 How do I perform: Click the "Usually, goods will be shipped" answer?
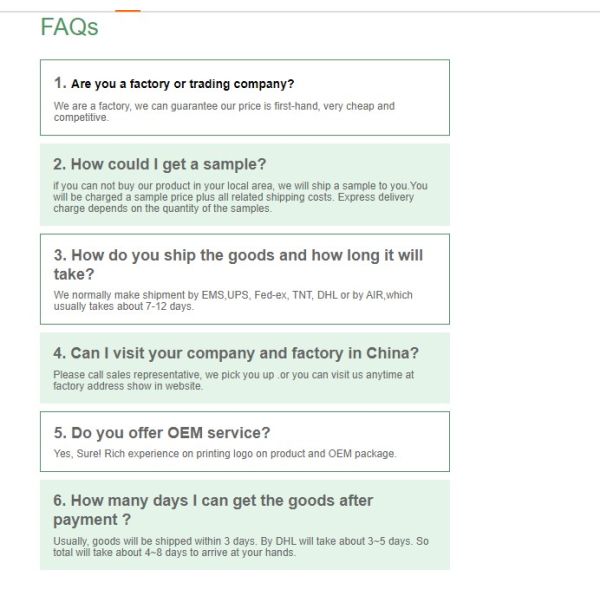(x=240, y=546)
